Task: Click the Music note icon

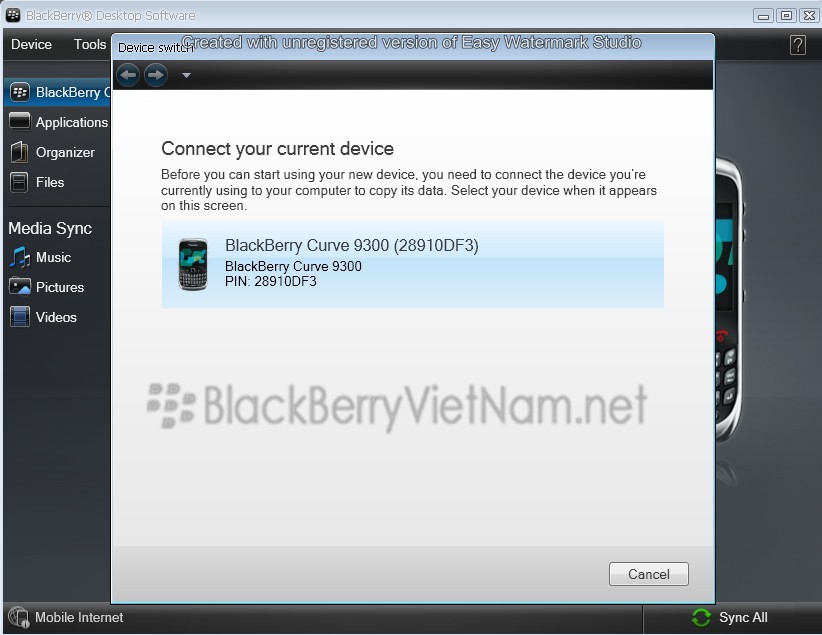Action: pyautogui.click(x=19, y=257)
